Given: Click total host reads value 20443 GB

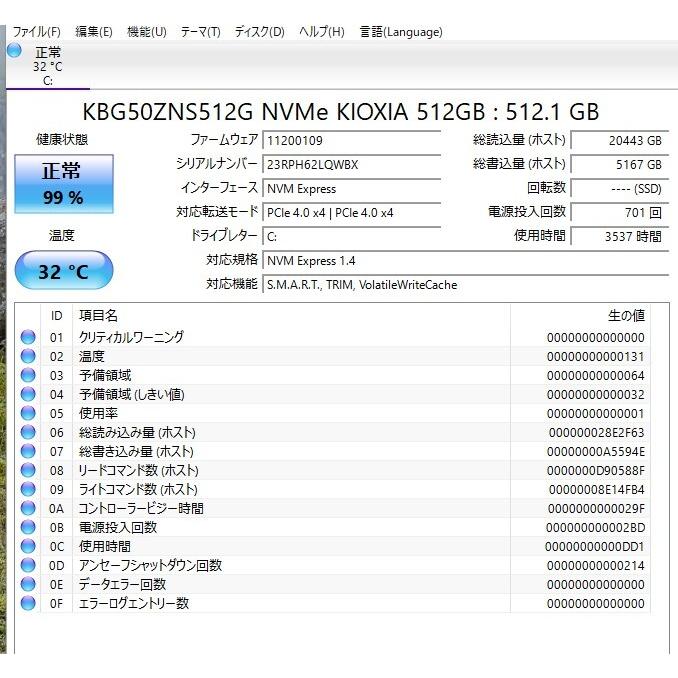Looking at the screenshot, I should (x=620, y=141).
